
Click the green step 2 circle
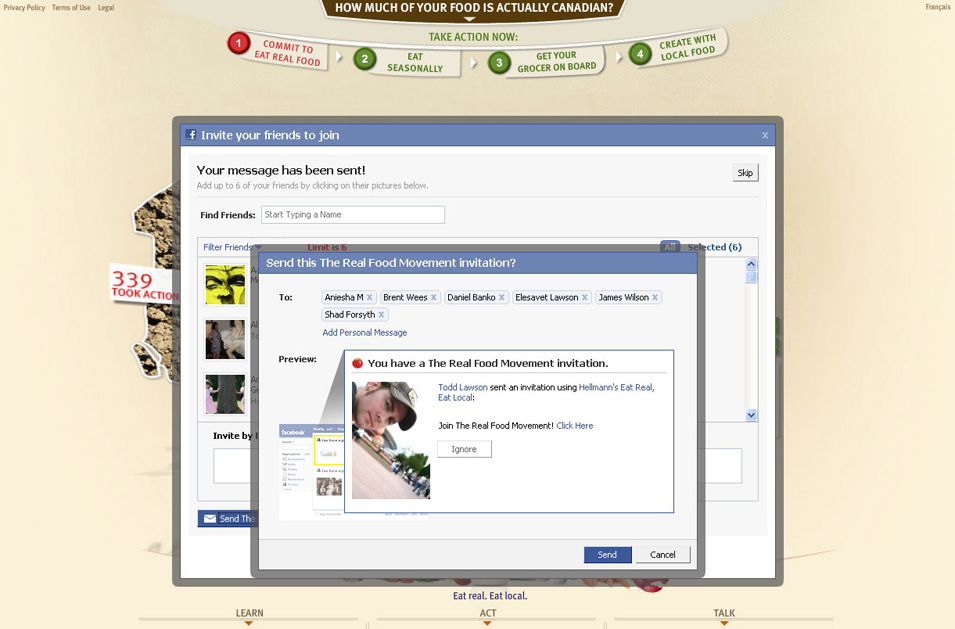[x=365, y=59]
